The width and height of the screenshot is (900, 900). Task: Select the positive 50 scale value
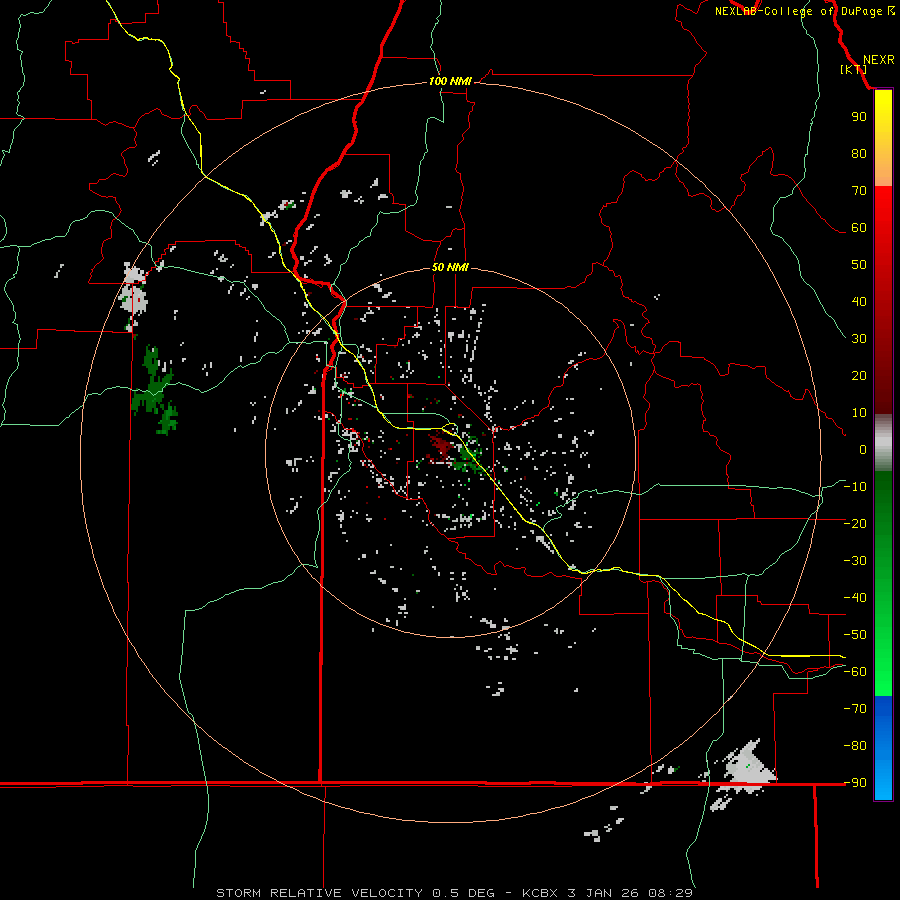859,265
